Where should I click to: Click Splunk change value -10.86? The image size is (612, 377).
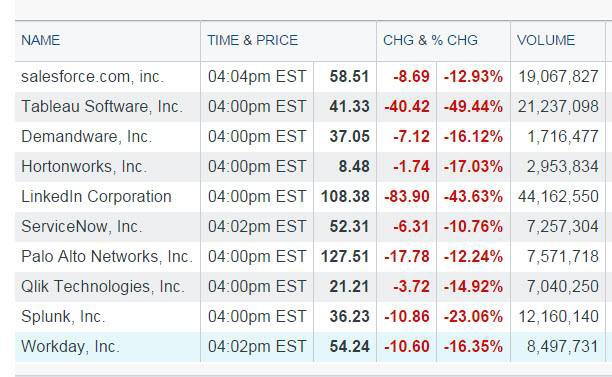click(x=407, y=317)
